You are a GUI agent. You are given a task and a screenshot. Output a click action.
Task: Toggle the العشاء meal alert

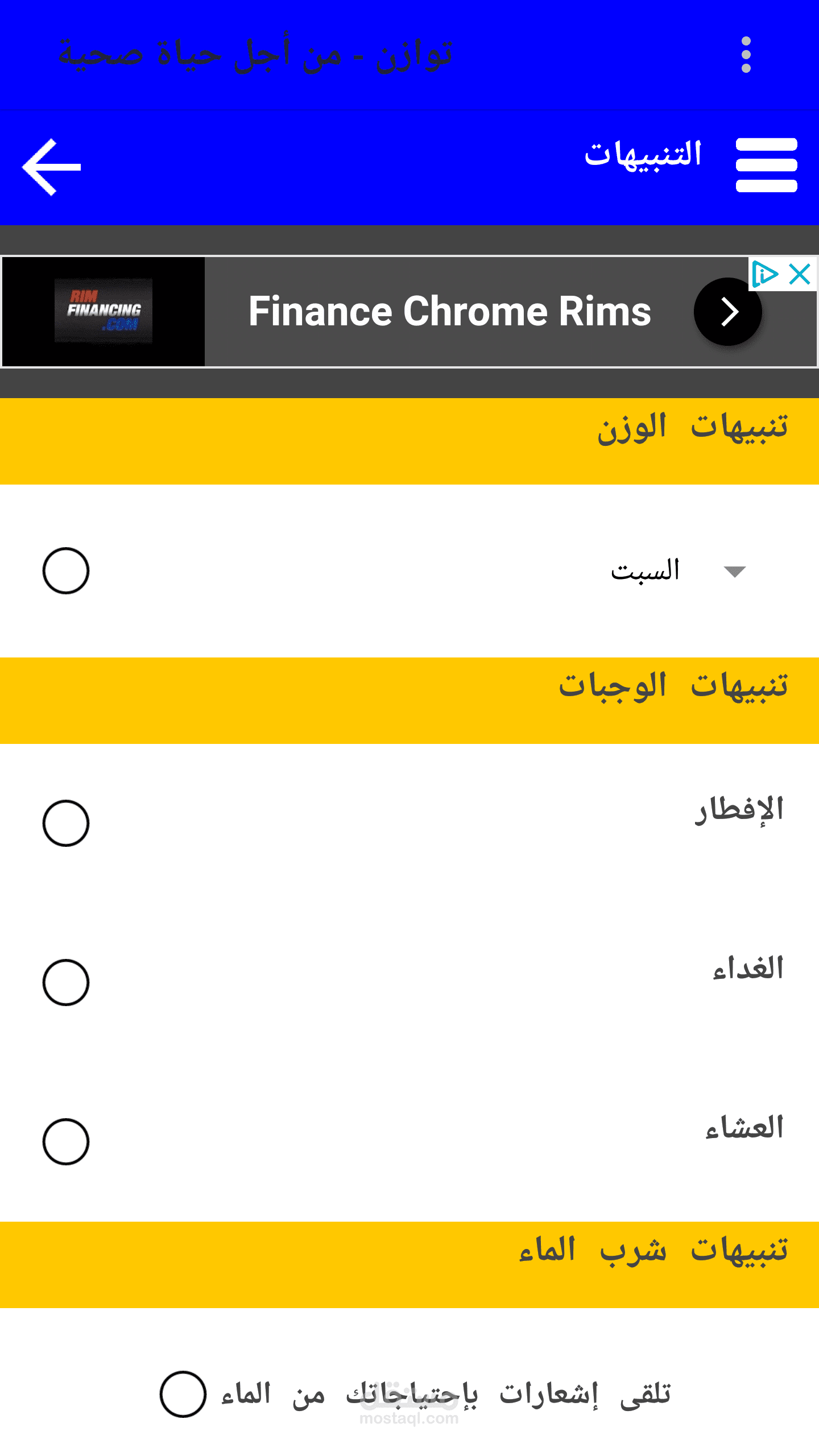66,1142
